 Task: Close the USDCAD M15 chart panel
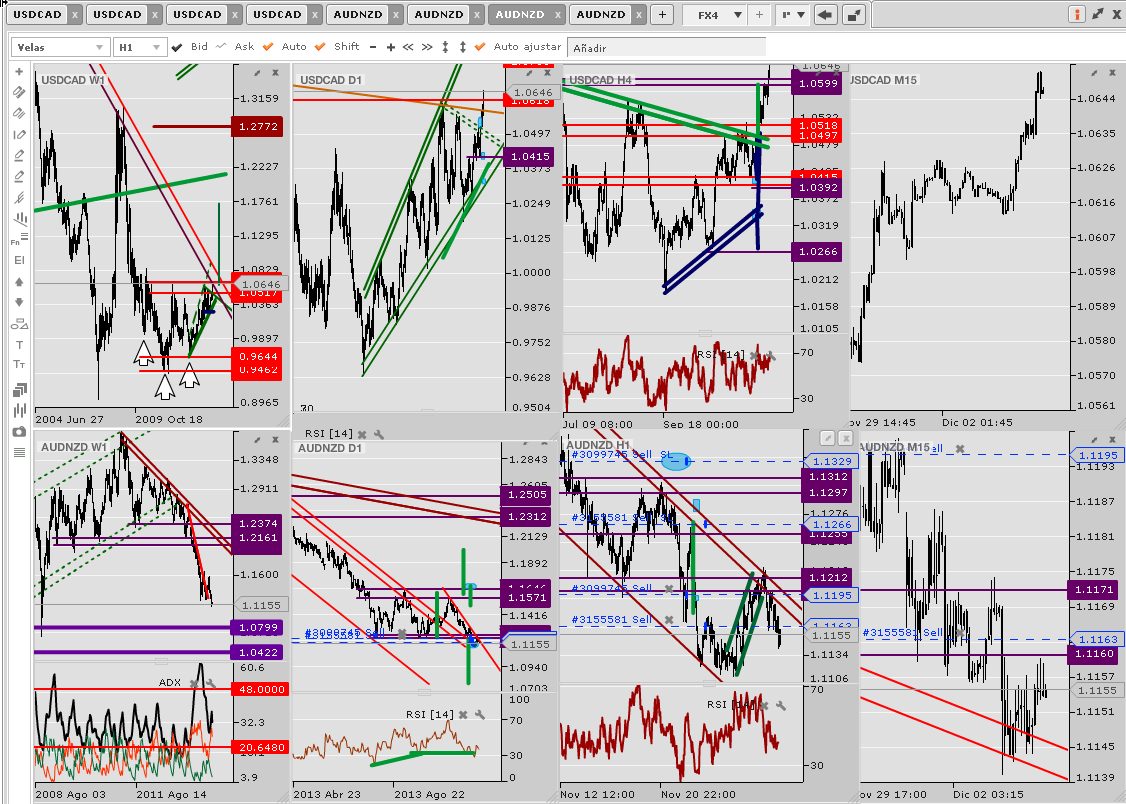point(1112,73)
